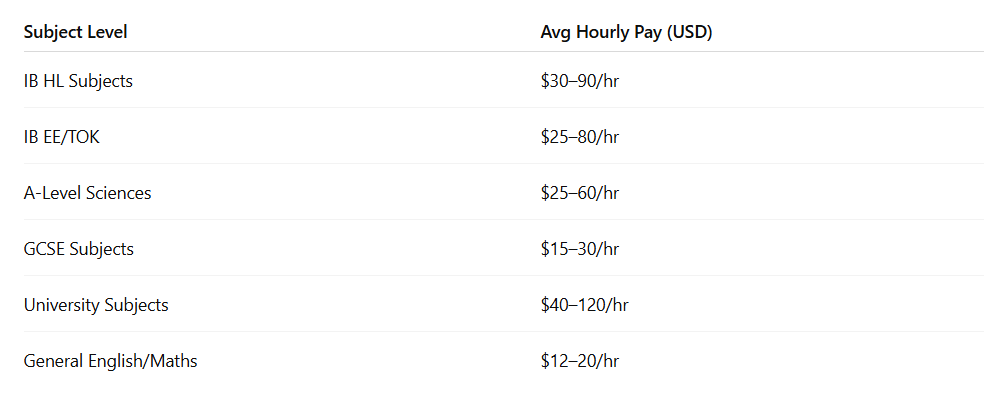The width and height of the screenshot is (986, 413).
Task: Click the $30–90/hr pay value
Action: pyautogui.click(x=580, y=81)
